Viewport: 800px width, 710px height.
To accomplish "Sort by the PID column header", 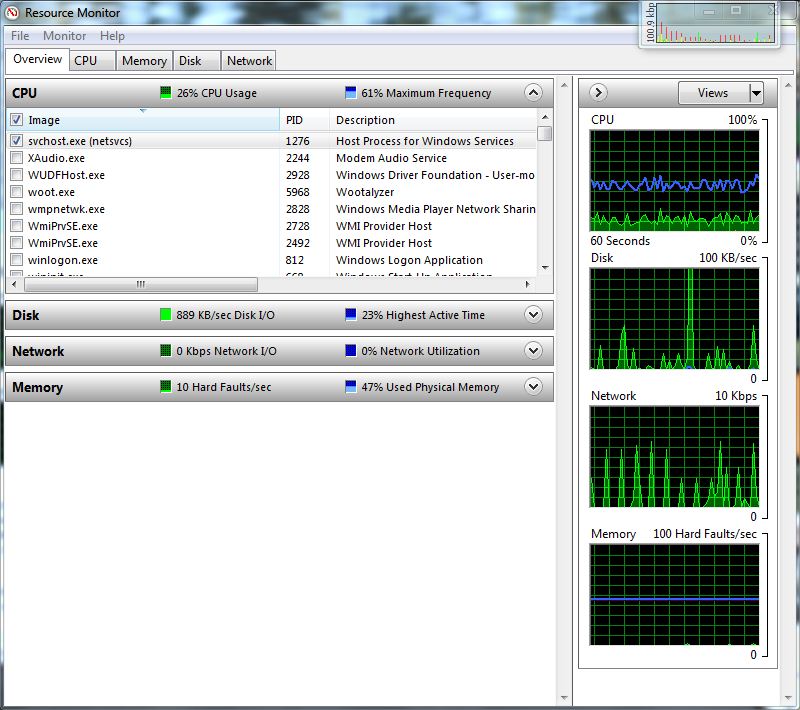I will [x=304, y=120].
